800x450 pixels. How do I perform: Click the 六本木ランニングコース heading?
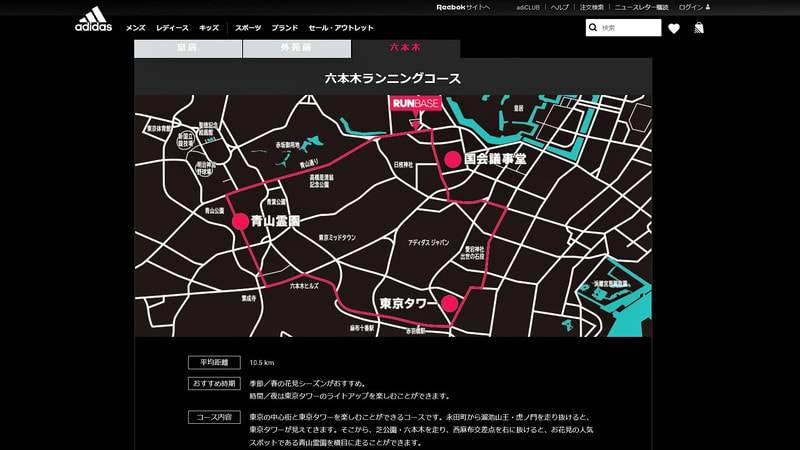tap(393, 78)
